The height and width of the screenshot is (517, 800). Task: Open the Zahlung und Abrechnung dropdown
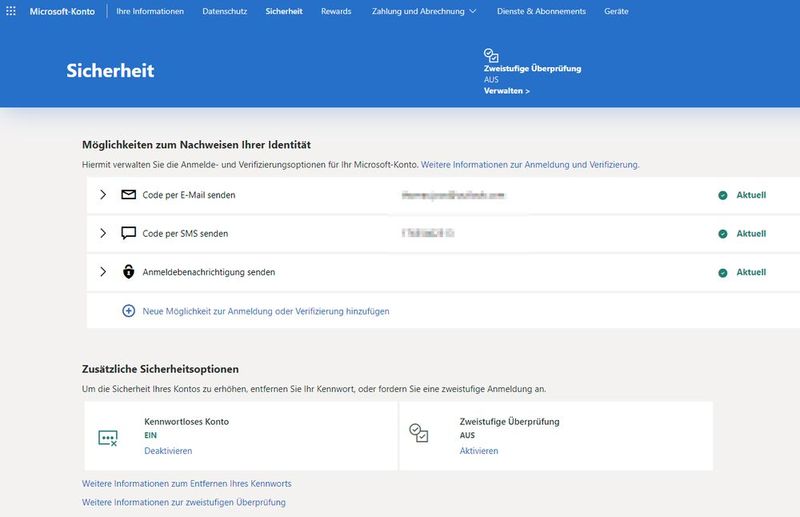click(424, 11)
